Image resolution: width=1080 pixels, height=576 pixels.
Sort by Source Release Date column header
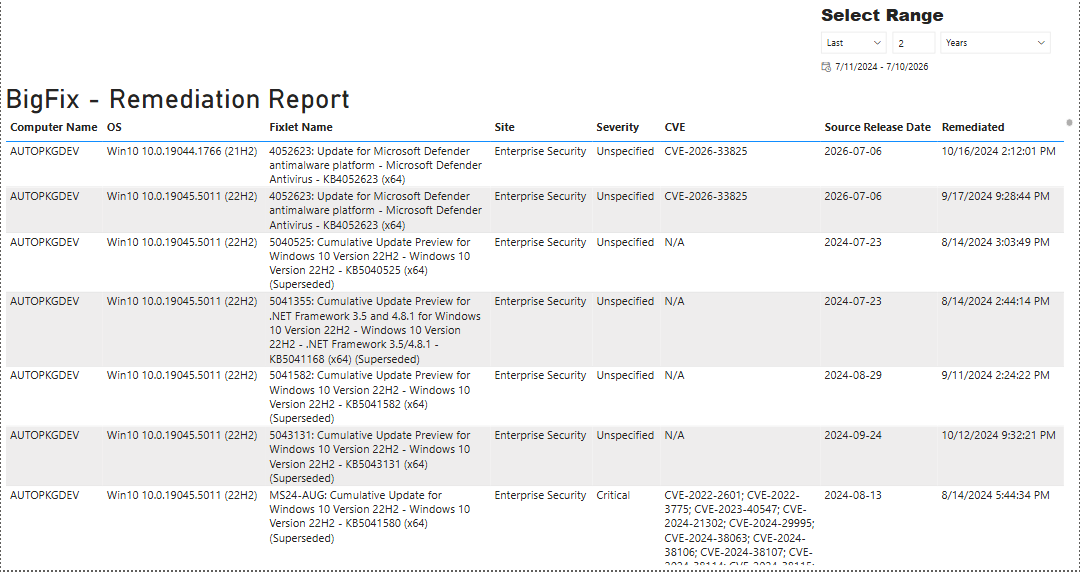point(878,127)
